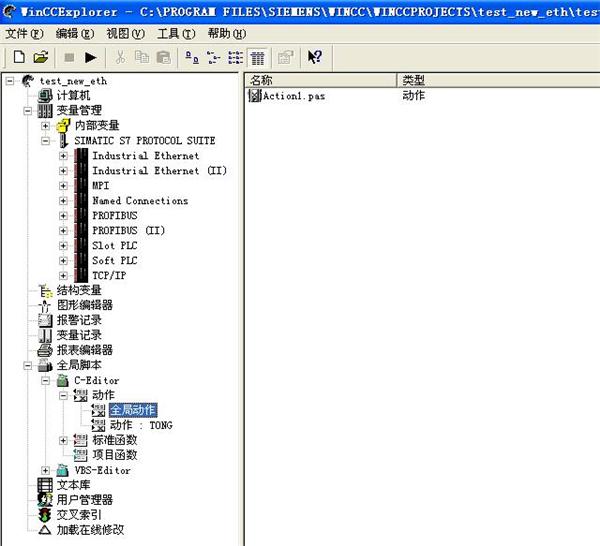Click the C-Editor node icon

[62, 380]
